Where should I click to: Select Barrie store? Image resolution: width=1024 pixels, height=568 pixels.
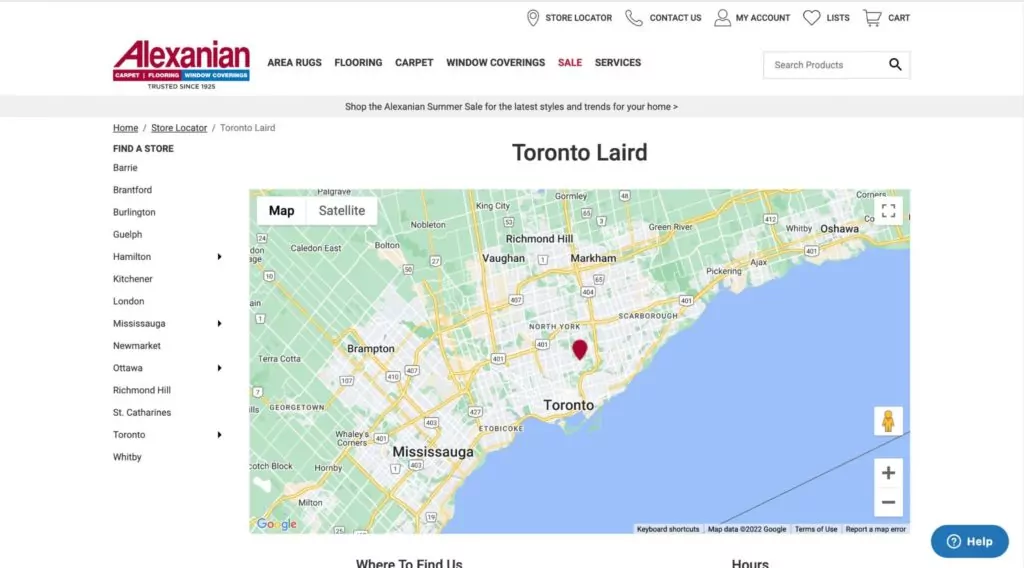click(125, 168)
